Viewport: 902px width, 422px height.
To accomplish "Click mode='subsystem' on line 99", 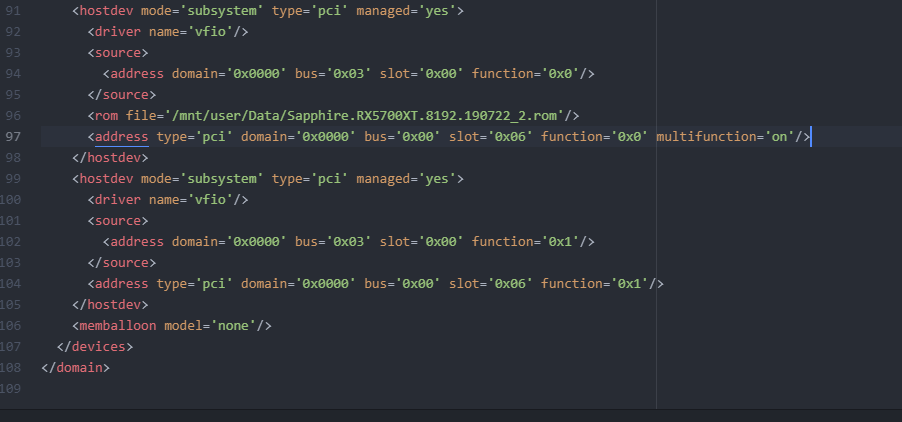I will pyautogui.click(x=202, y=179).
